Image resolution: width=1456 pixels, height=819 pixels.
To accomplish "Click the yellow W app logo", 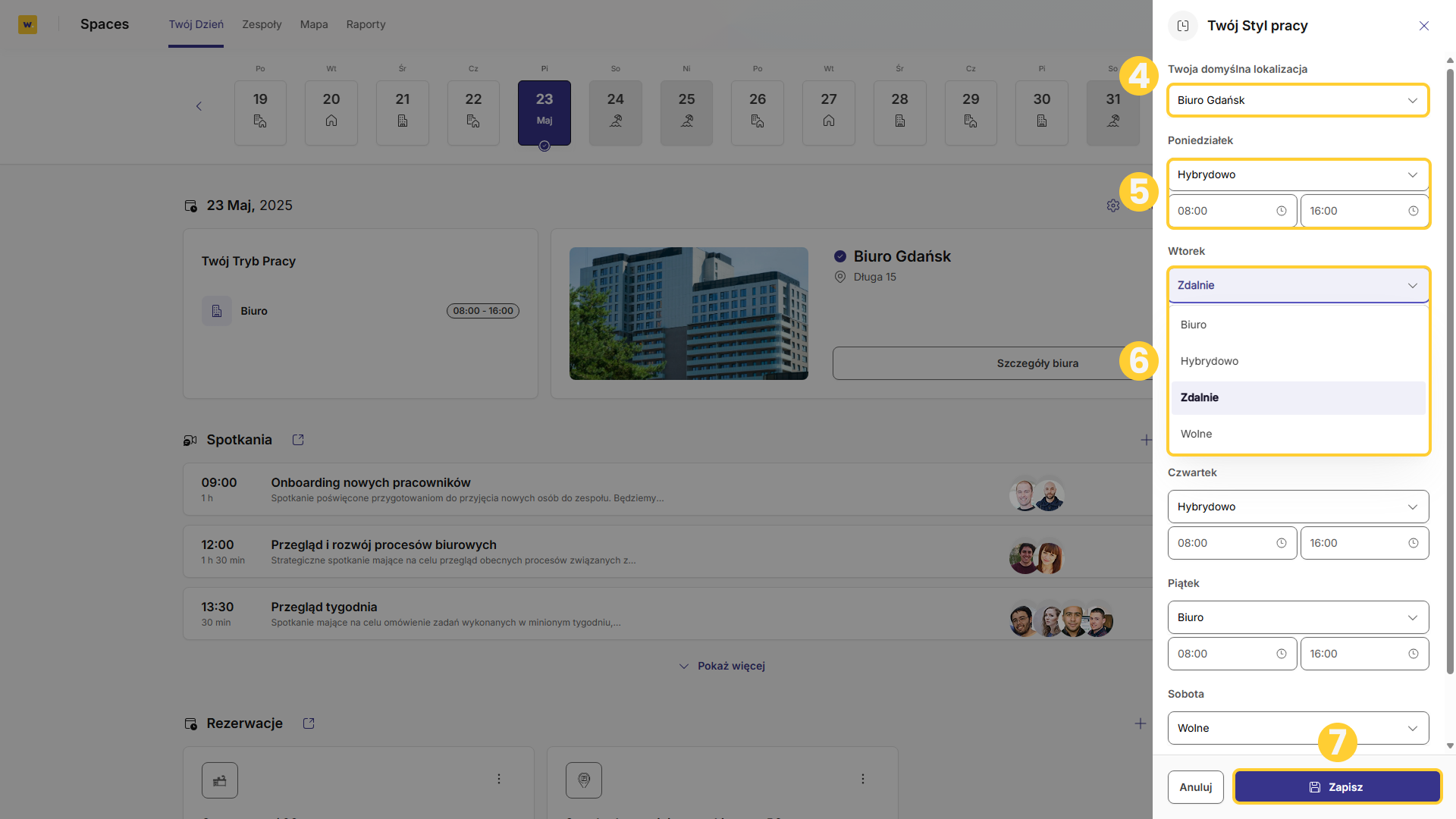I will 27,24.
